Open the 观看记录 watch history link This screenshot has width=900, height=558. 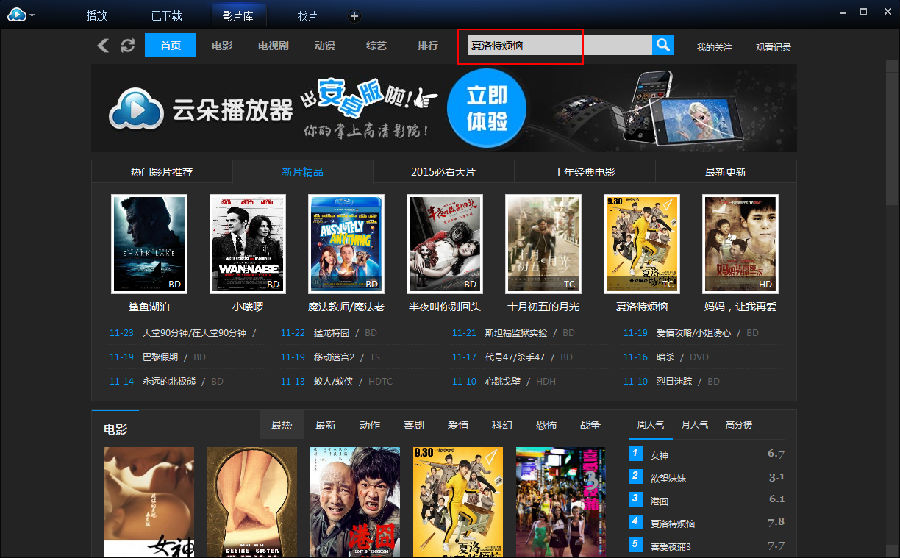point(773,46)
